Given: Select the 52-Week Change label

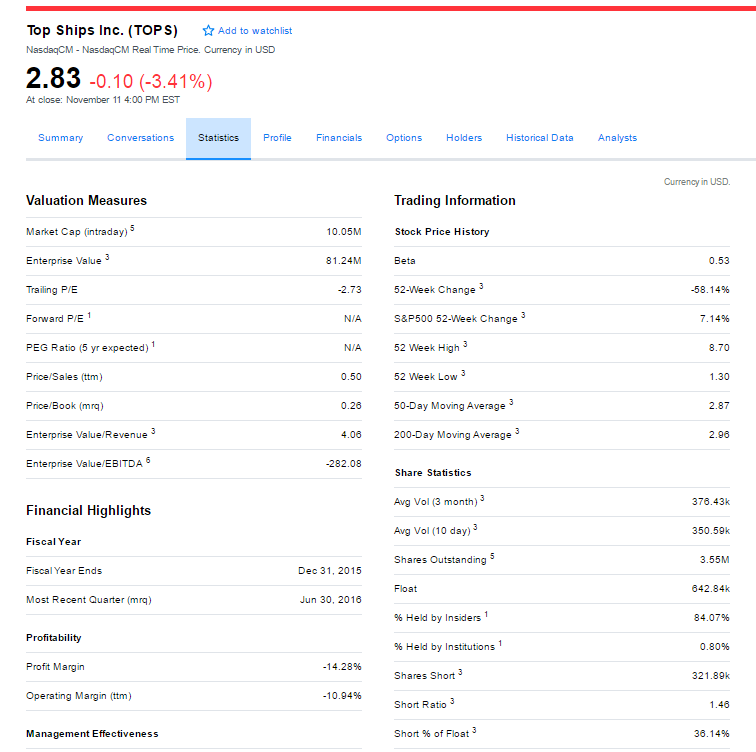Looking at the screenshot, I should point(435,290).
